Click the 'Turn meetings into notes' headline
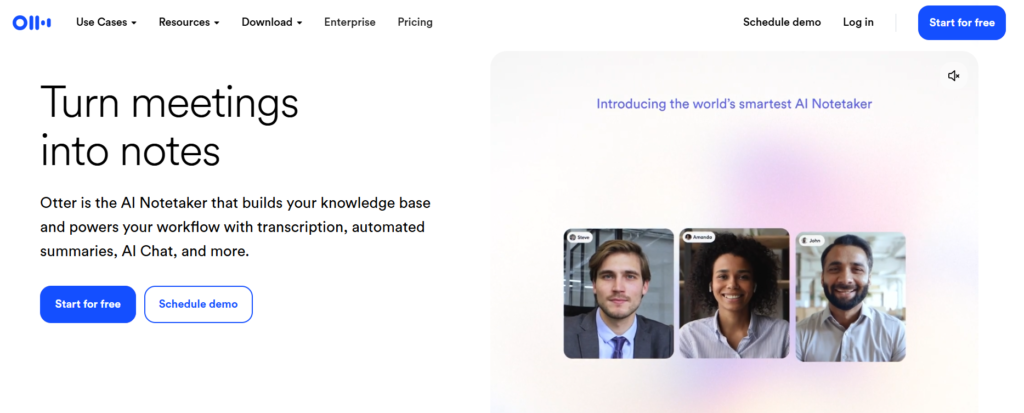Viewport: 1024px width, 413px height. click(x=169, y=126)
